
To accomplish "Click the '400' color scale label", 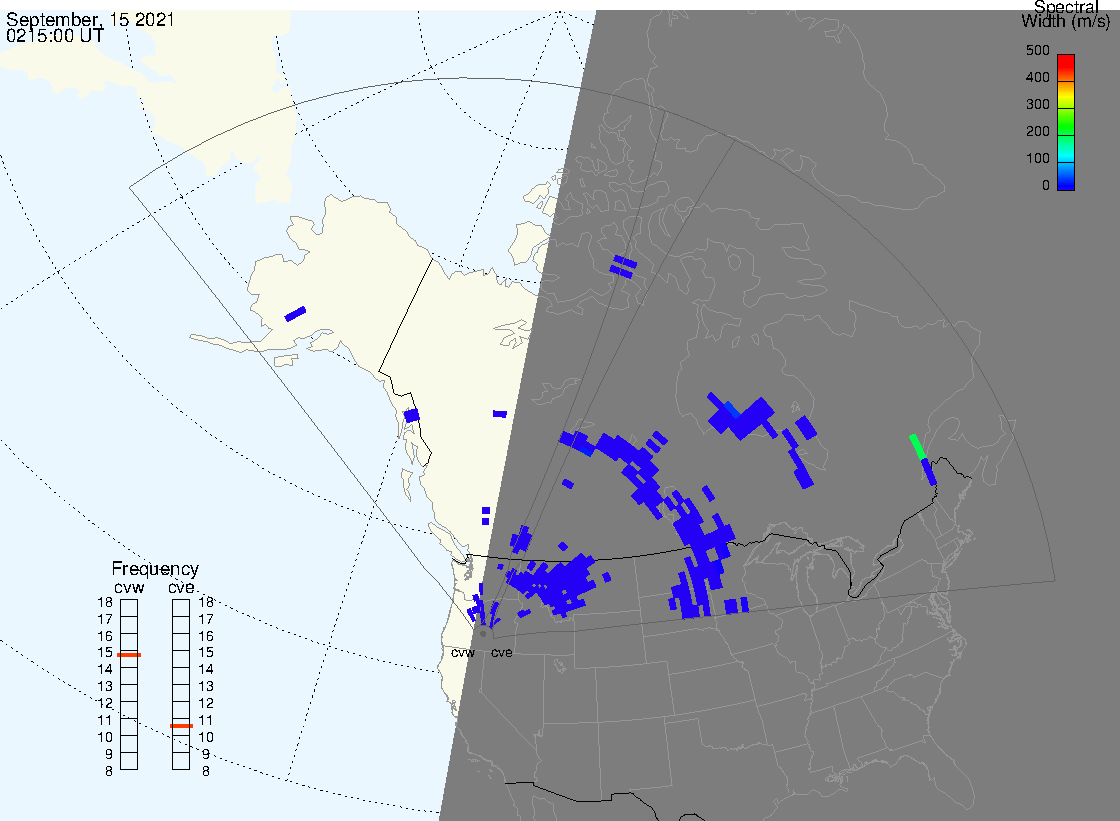I will (x=1037, y=77).
